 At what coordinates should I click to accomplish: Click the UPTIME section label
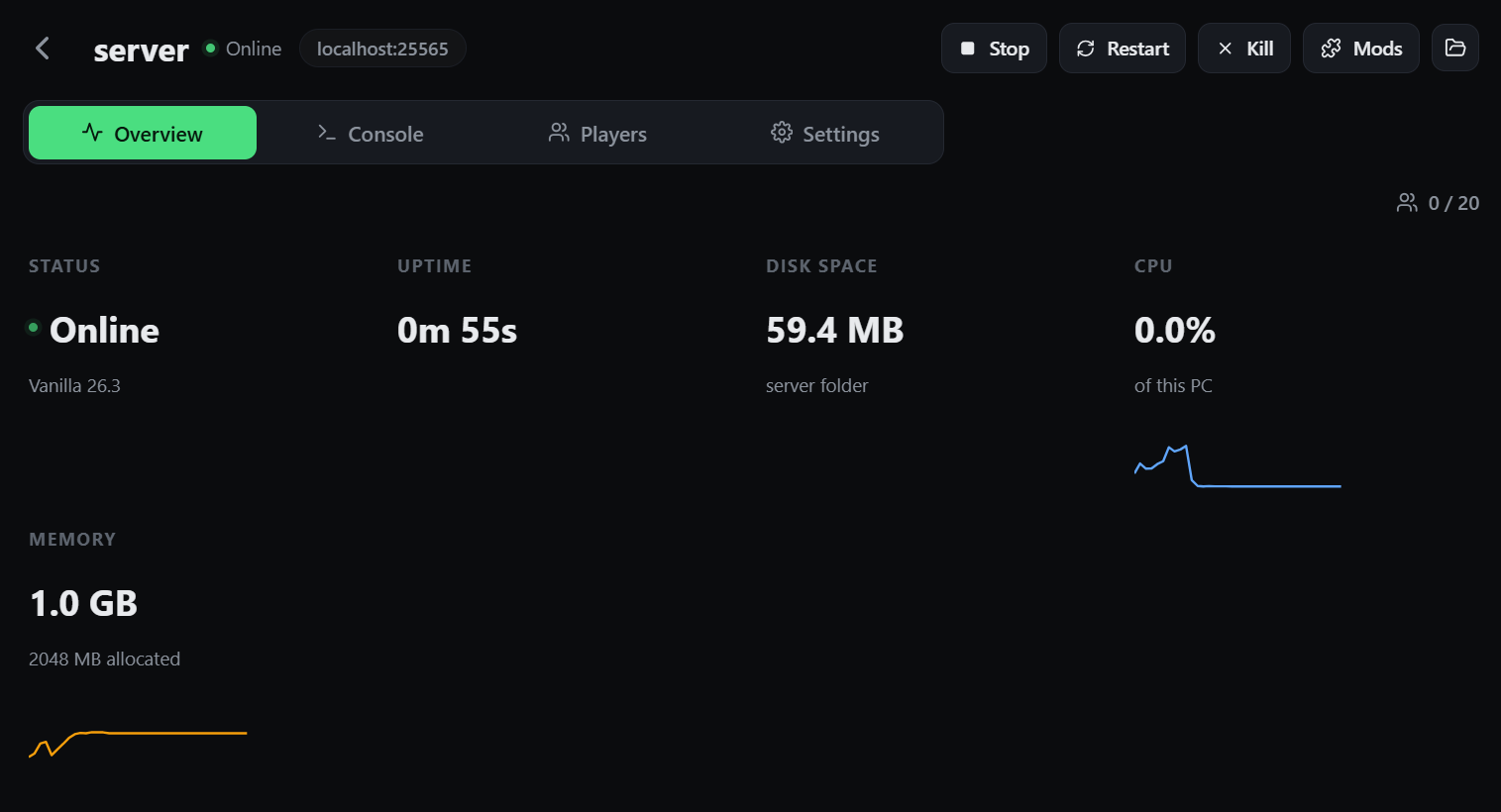(434, 266)
